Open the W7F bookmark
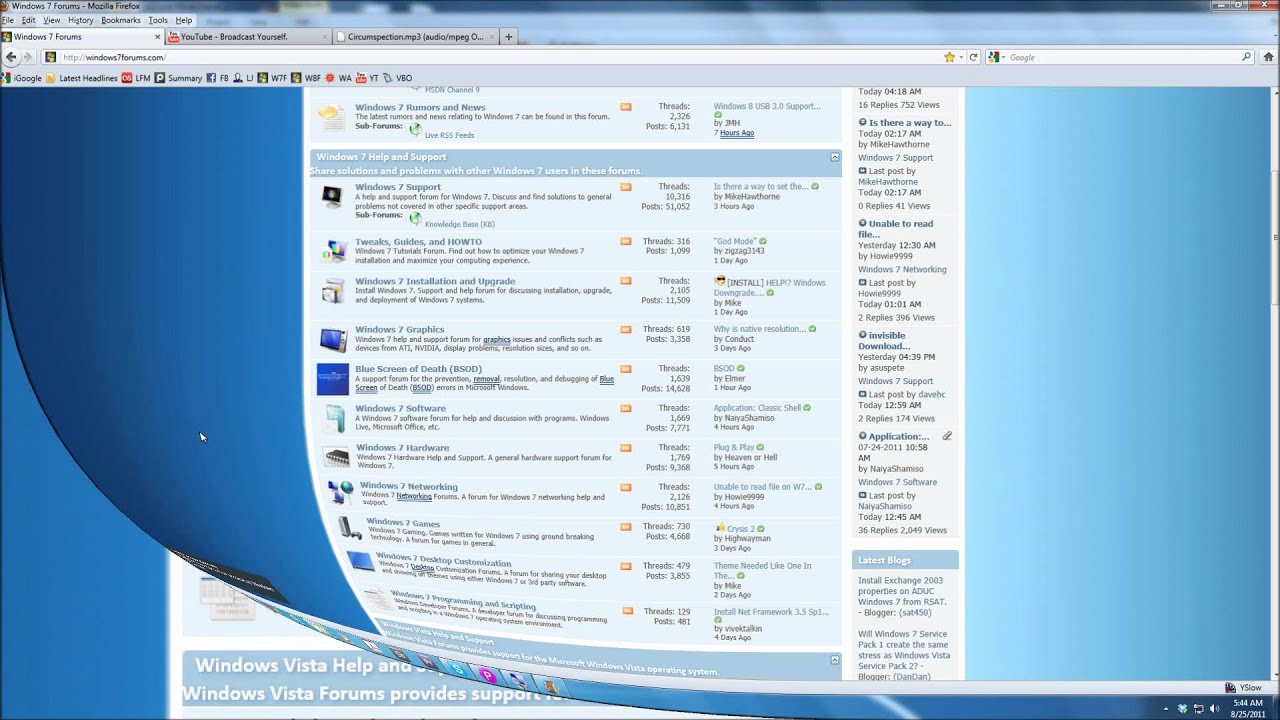Image resolution: width=1280 pixels, height=720 pixels. [x=273, y=78]
